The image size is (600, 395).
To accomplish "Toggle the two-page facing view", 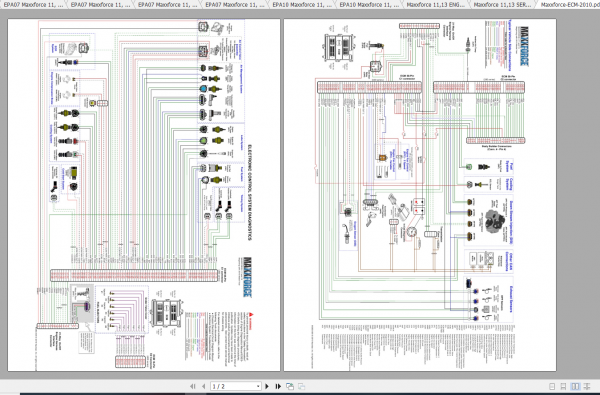I will pos(575,387).
